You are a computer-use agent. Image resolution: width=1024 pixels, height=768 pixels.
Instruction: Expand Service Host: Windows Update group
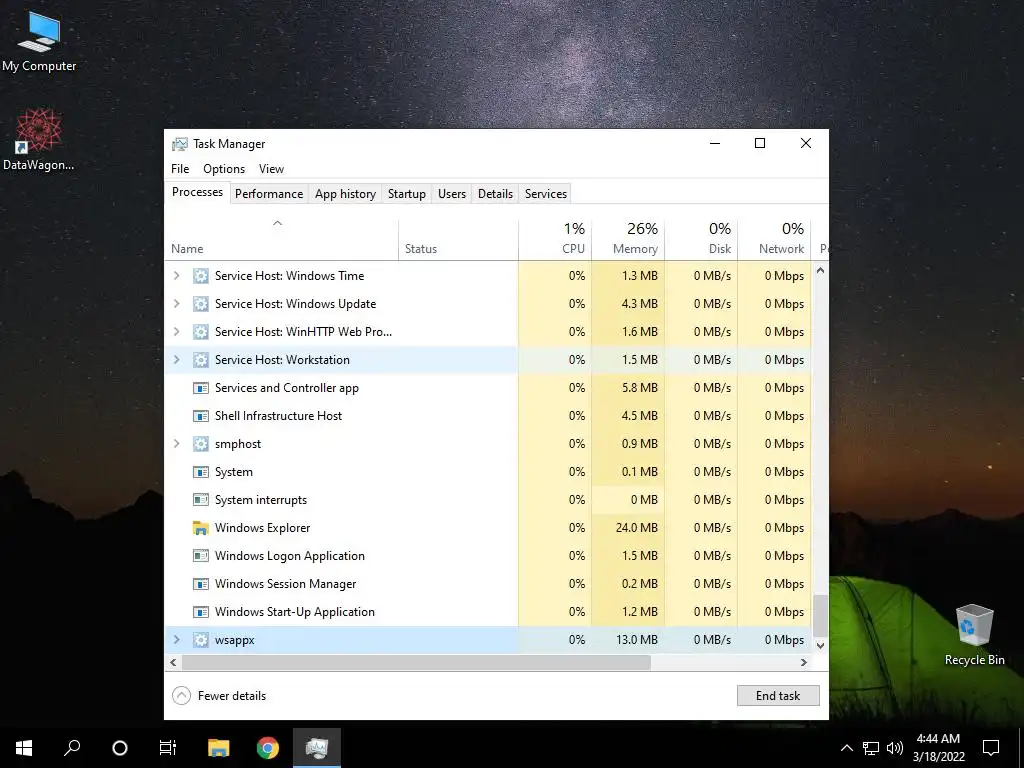(176, 304)
